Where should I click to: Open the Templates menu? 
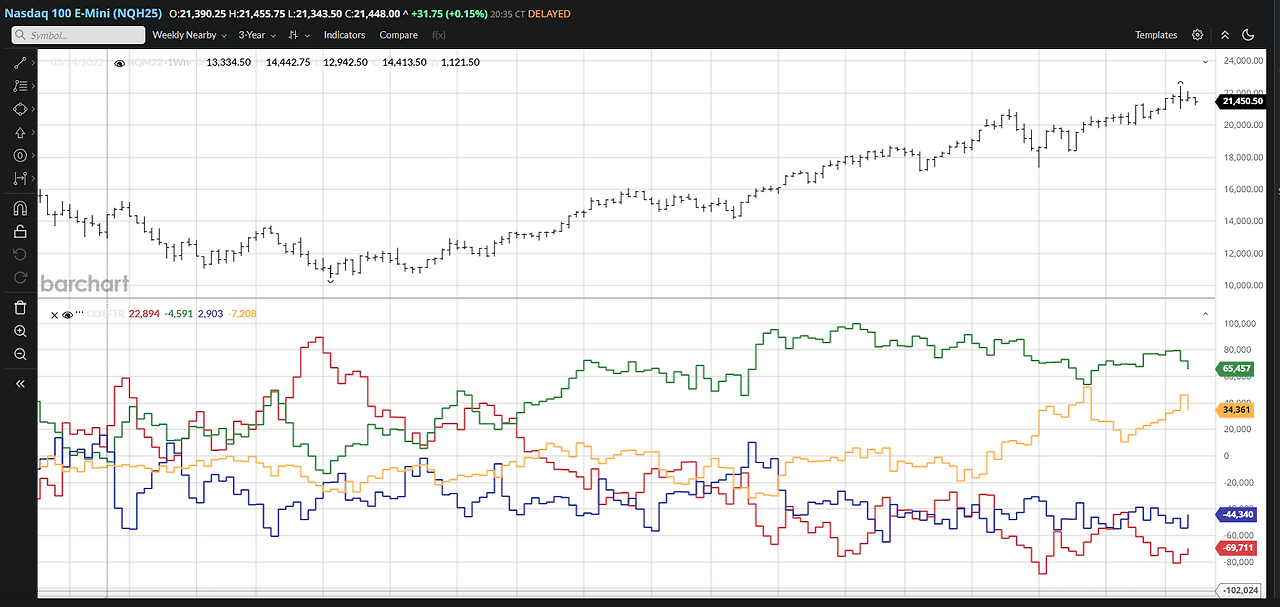coord(1156,35)
